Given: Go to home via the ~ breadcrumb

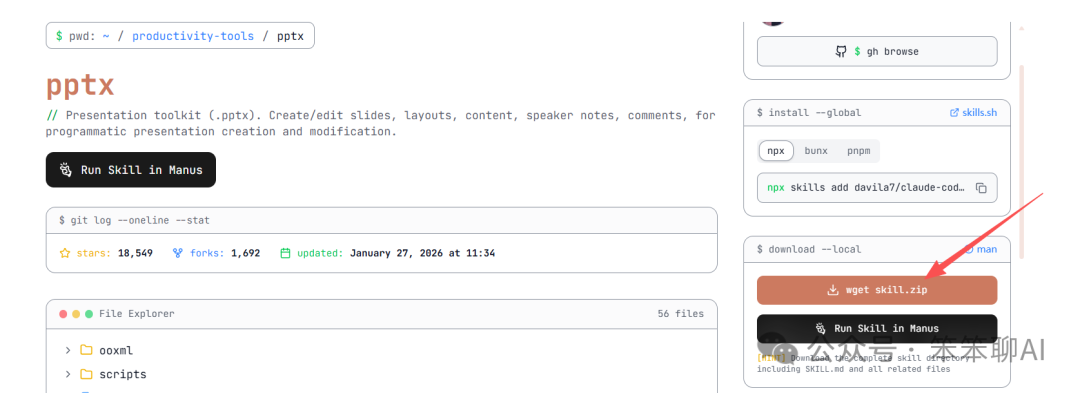Looking at the screenshot, I should coord(106,36).
